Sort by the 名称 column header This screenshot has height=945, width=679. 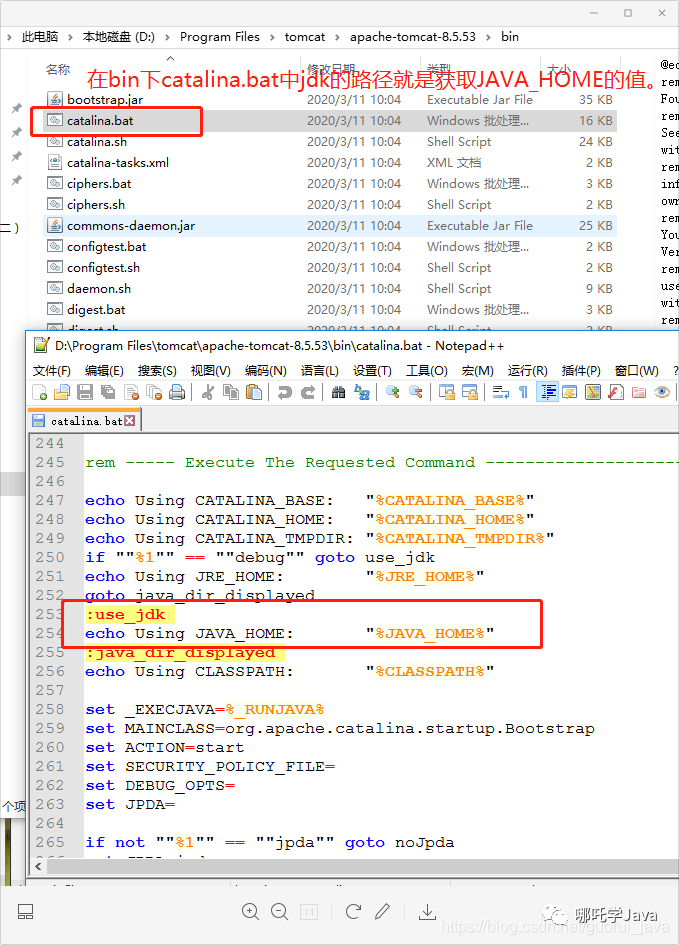pos(58,69)
